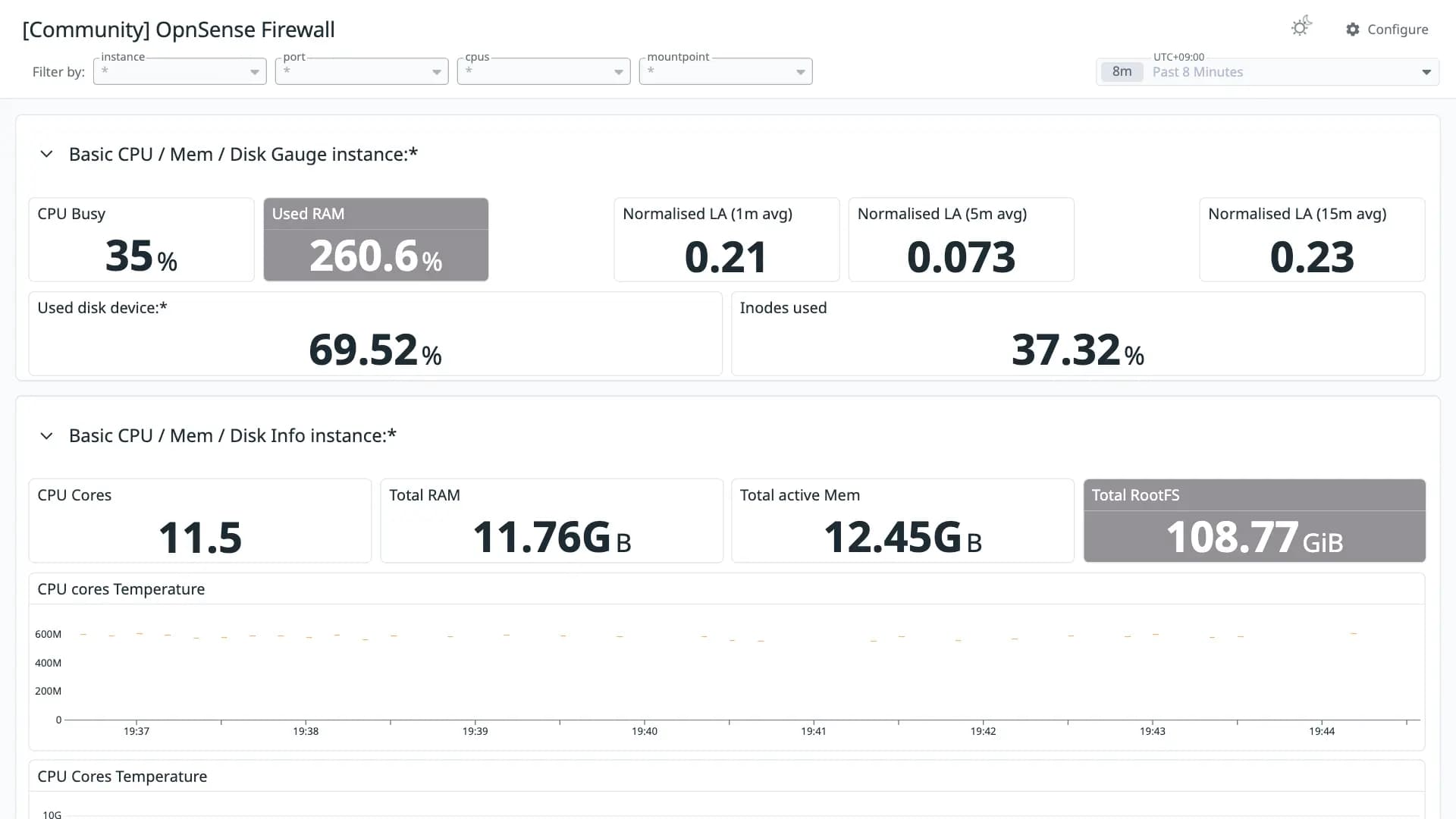Viewport: 1456px width, 819px height.
Task: Click the 600M y-axis label
Action: click(x=48, y=634)
